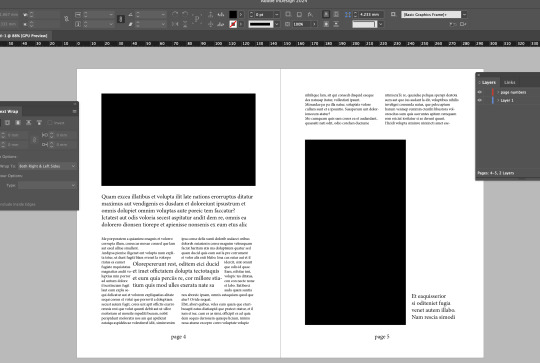Image resolution: width=540 pixels, height=363 pixels.
Task: Select wrap around bounding box in Text Wrap panel
Action: click(8, 123)
